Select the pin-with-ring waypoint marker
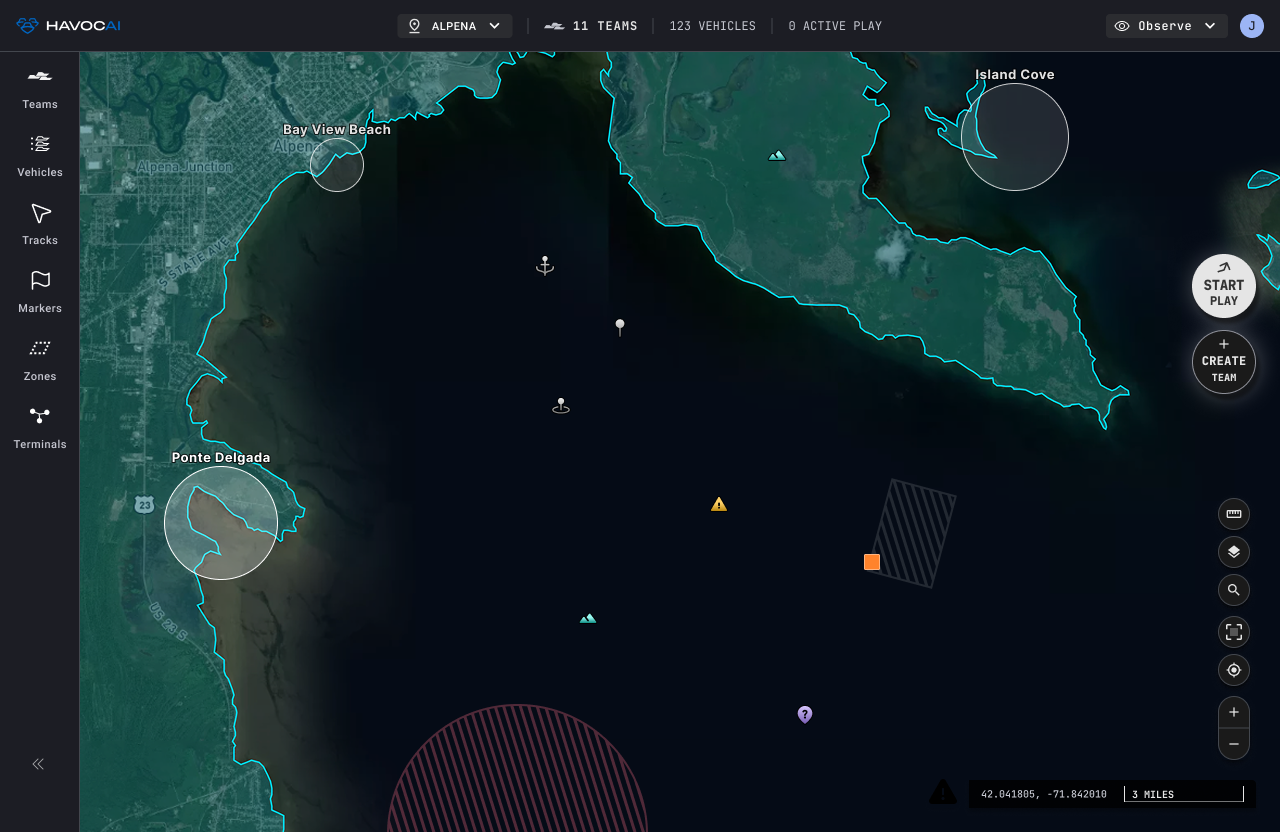This screenshot has width=1280, height=832. [561, 405]
